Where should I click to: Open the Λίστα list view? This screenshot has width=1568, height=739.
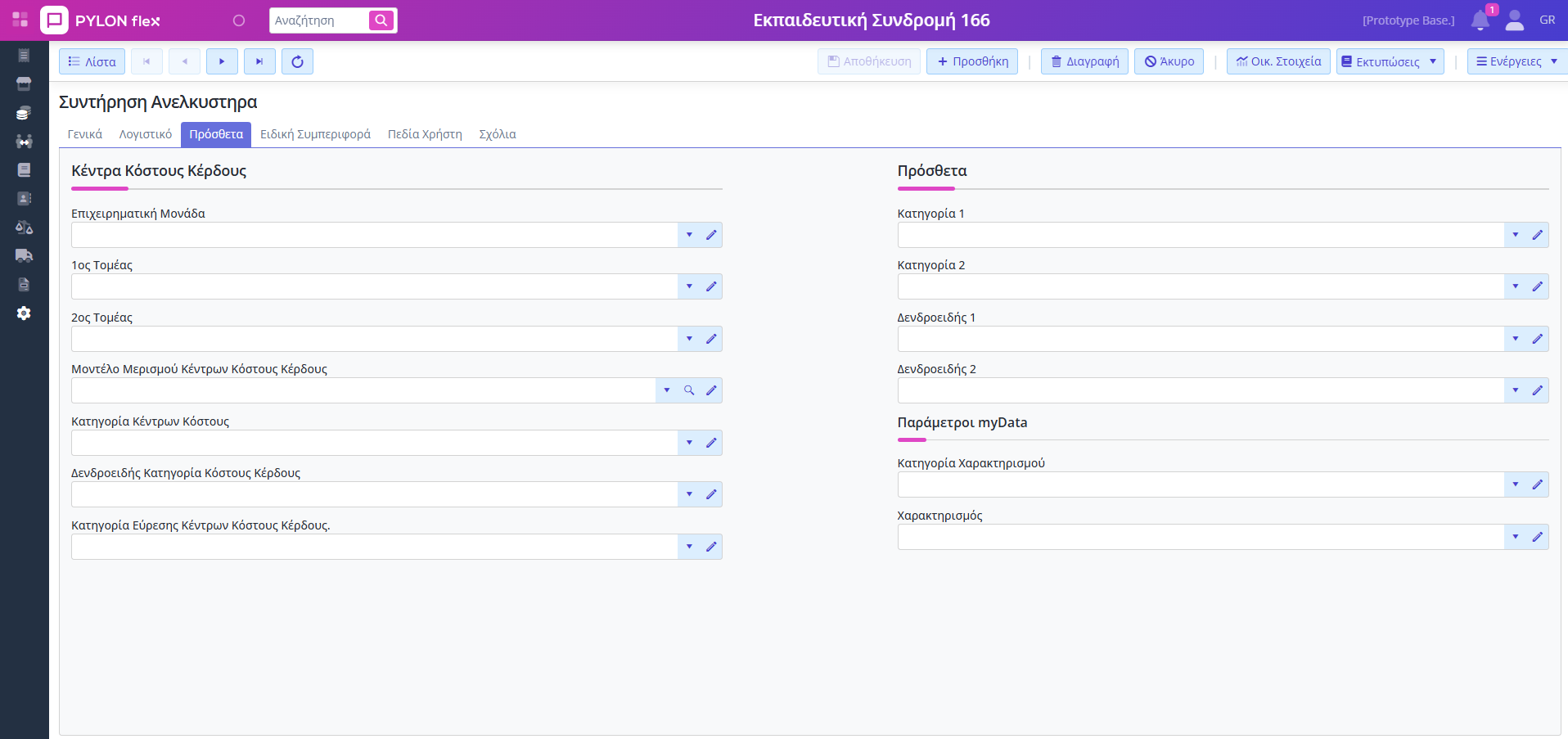pyautogui.click(x=92, y=61)
